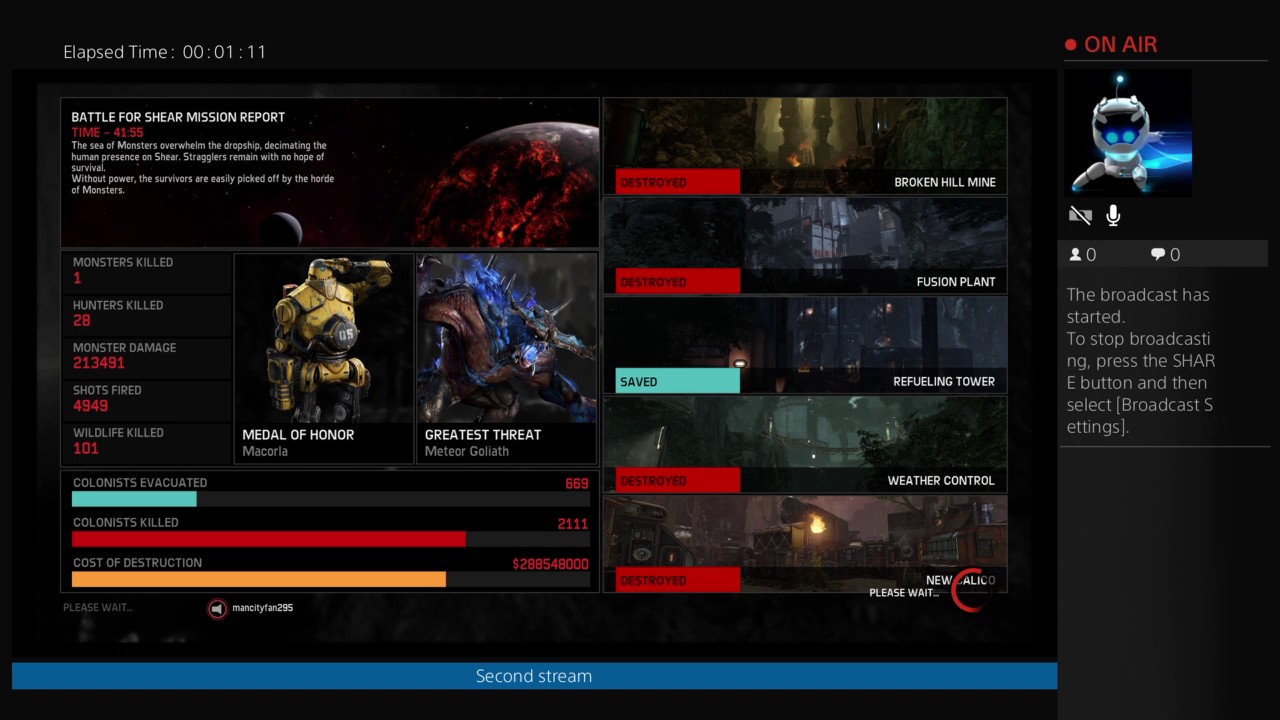Open the Refueling Tower map card
Viewport: 1280px width, 720px height.
point(805,345)
